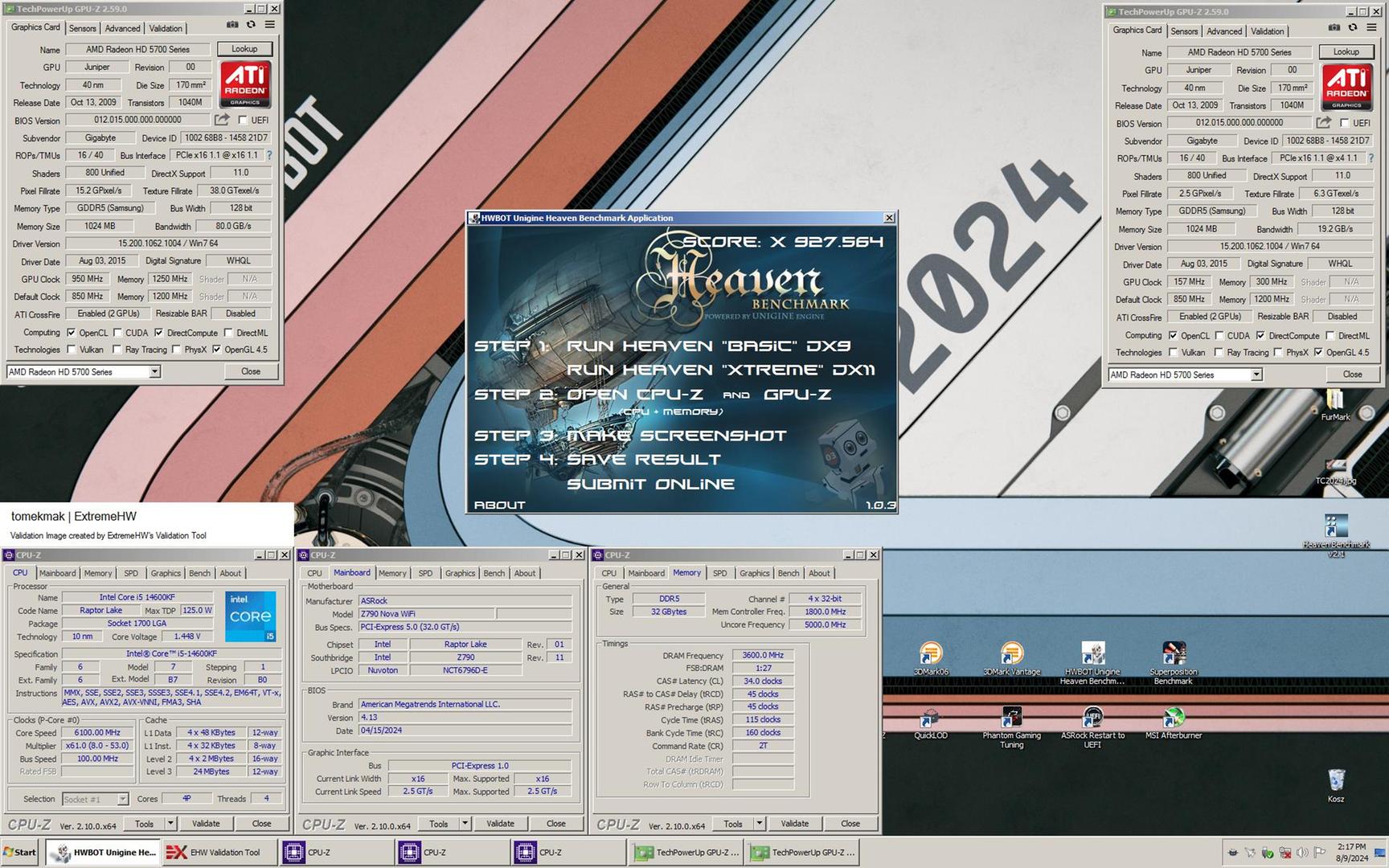Expand Socket #1 selection dropdown in CPU-Z
Viewport: 1389px width, 868px height.
tap(122, 799)
